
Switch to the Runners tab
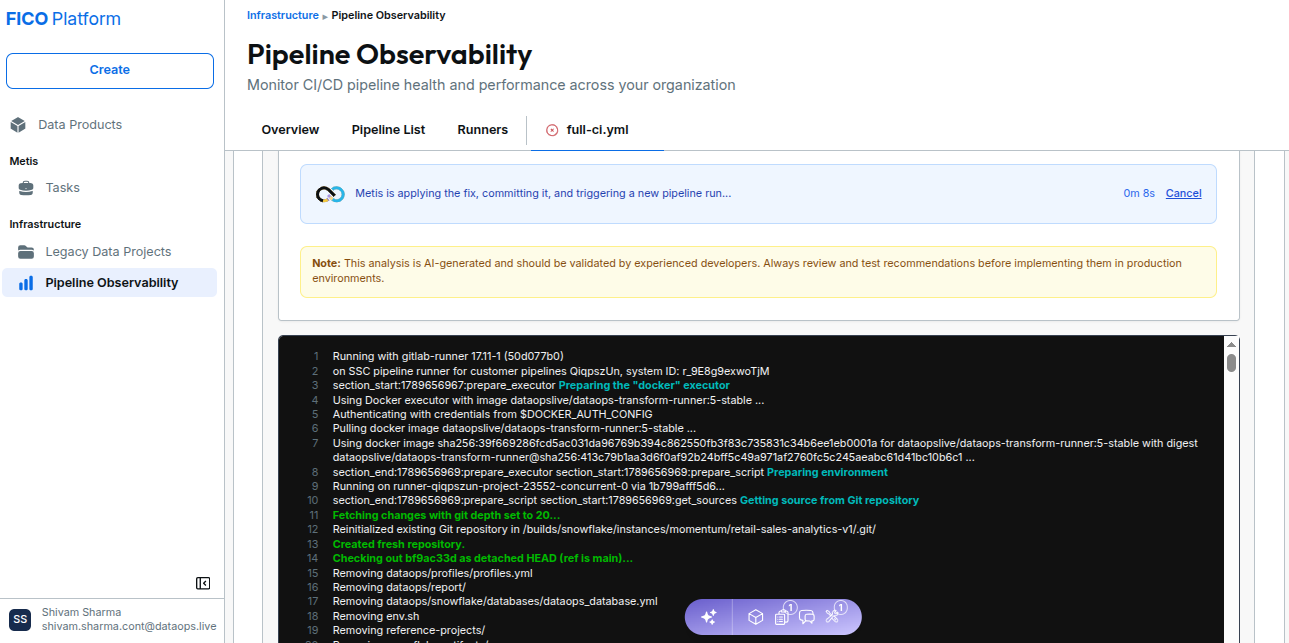483,130
